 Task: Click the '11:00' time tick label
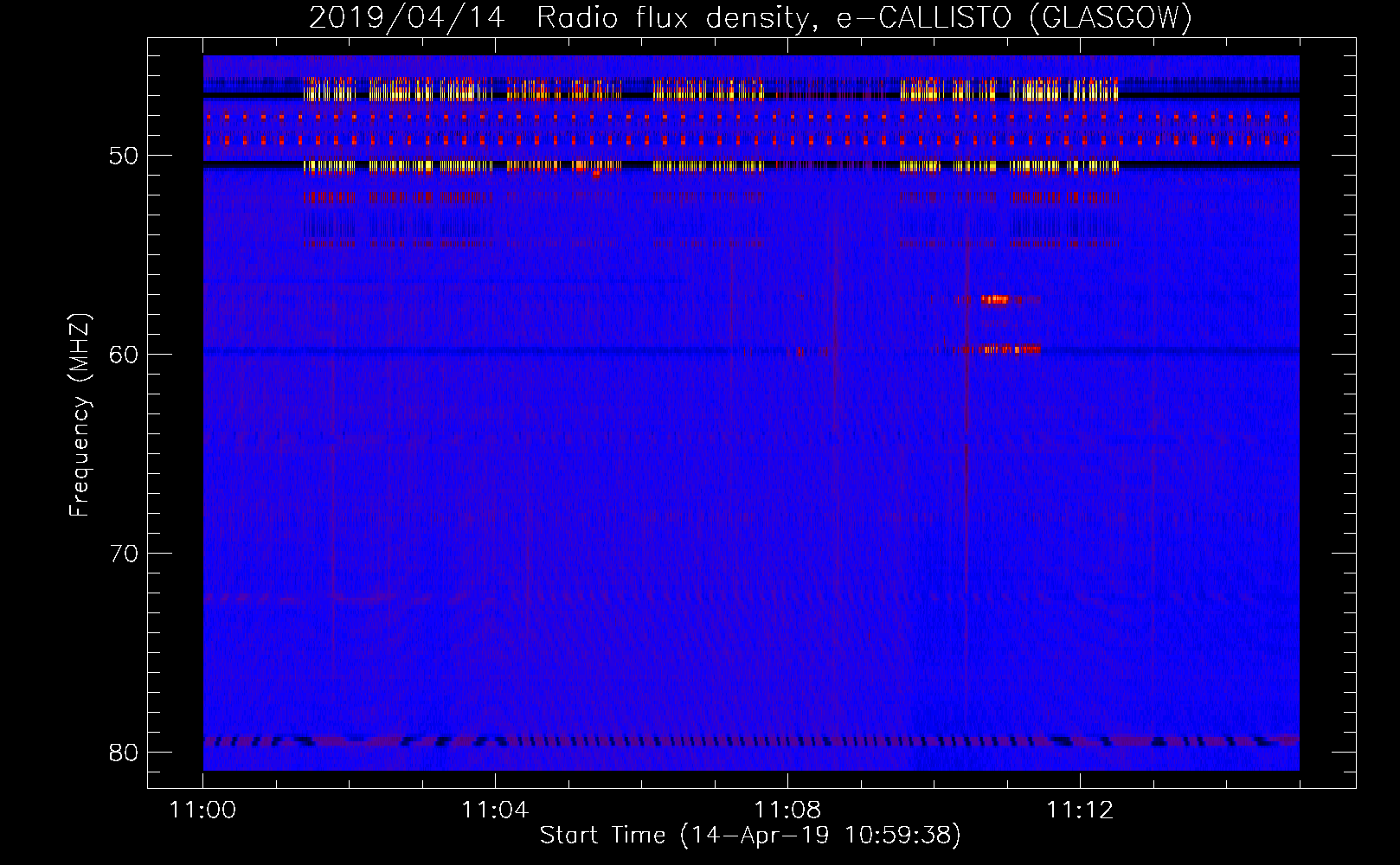(202, 811)
